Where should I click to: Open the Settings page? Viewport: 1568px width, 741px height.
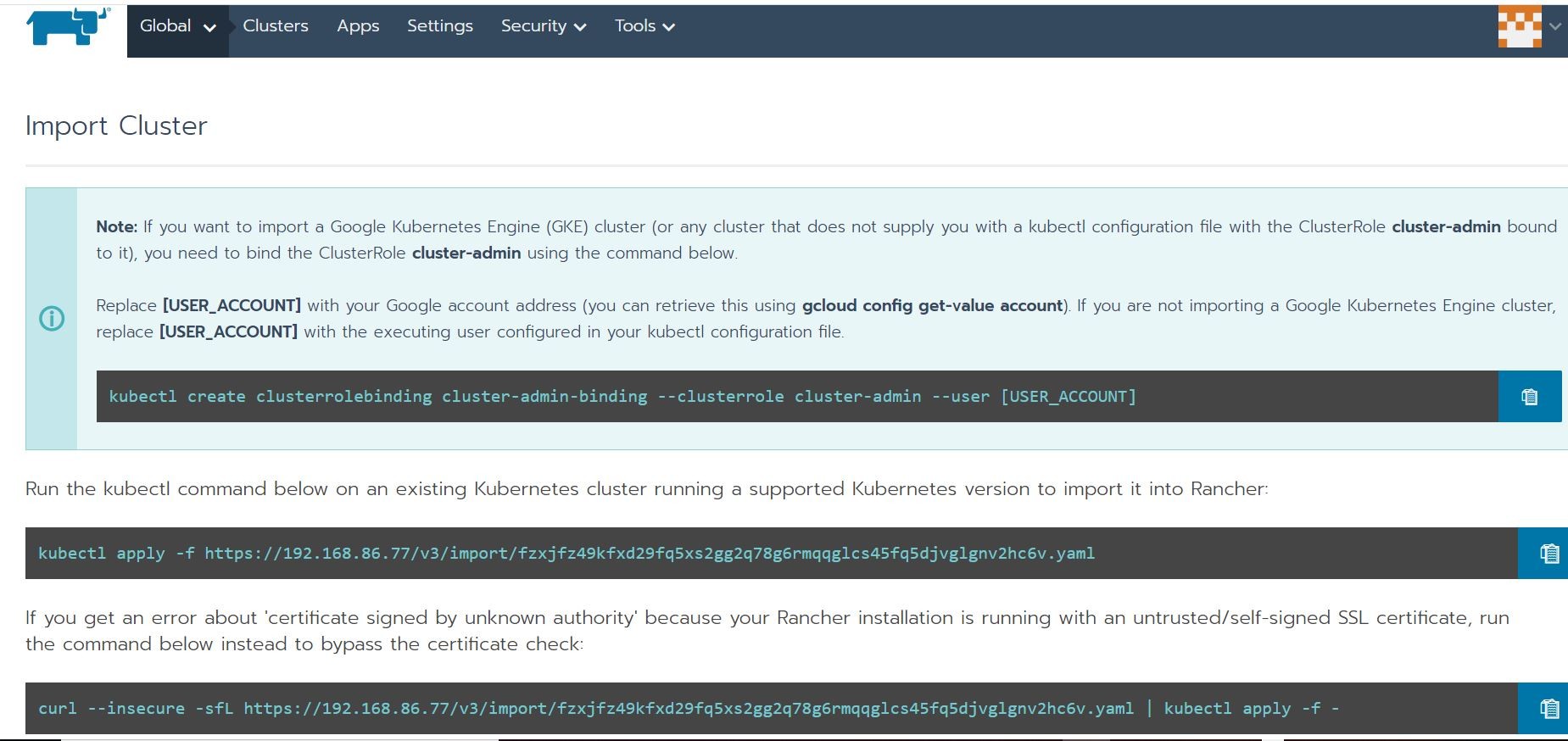tap(440, 26)
